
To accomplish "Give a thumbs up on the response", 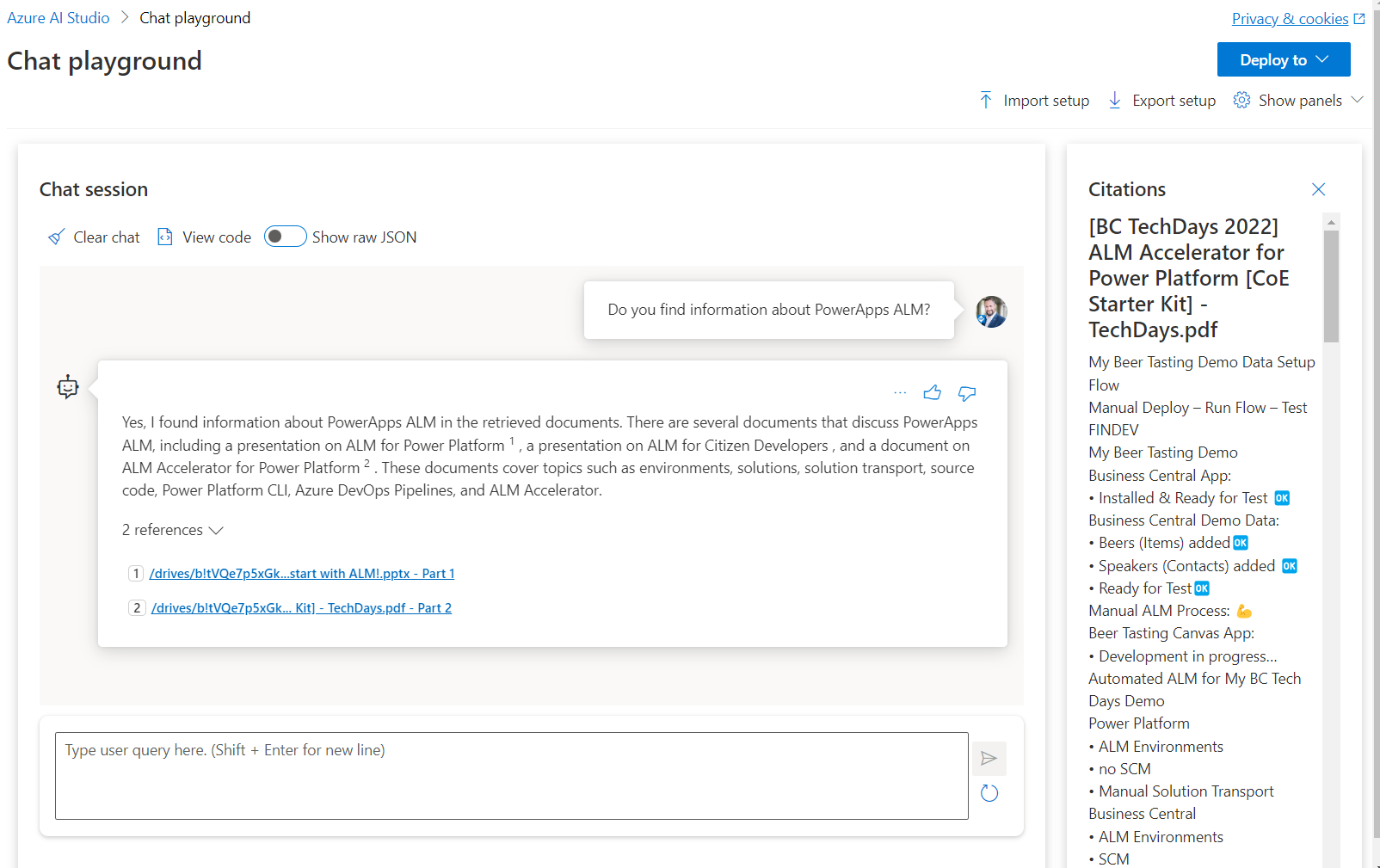I will [x=933, y=392].
